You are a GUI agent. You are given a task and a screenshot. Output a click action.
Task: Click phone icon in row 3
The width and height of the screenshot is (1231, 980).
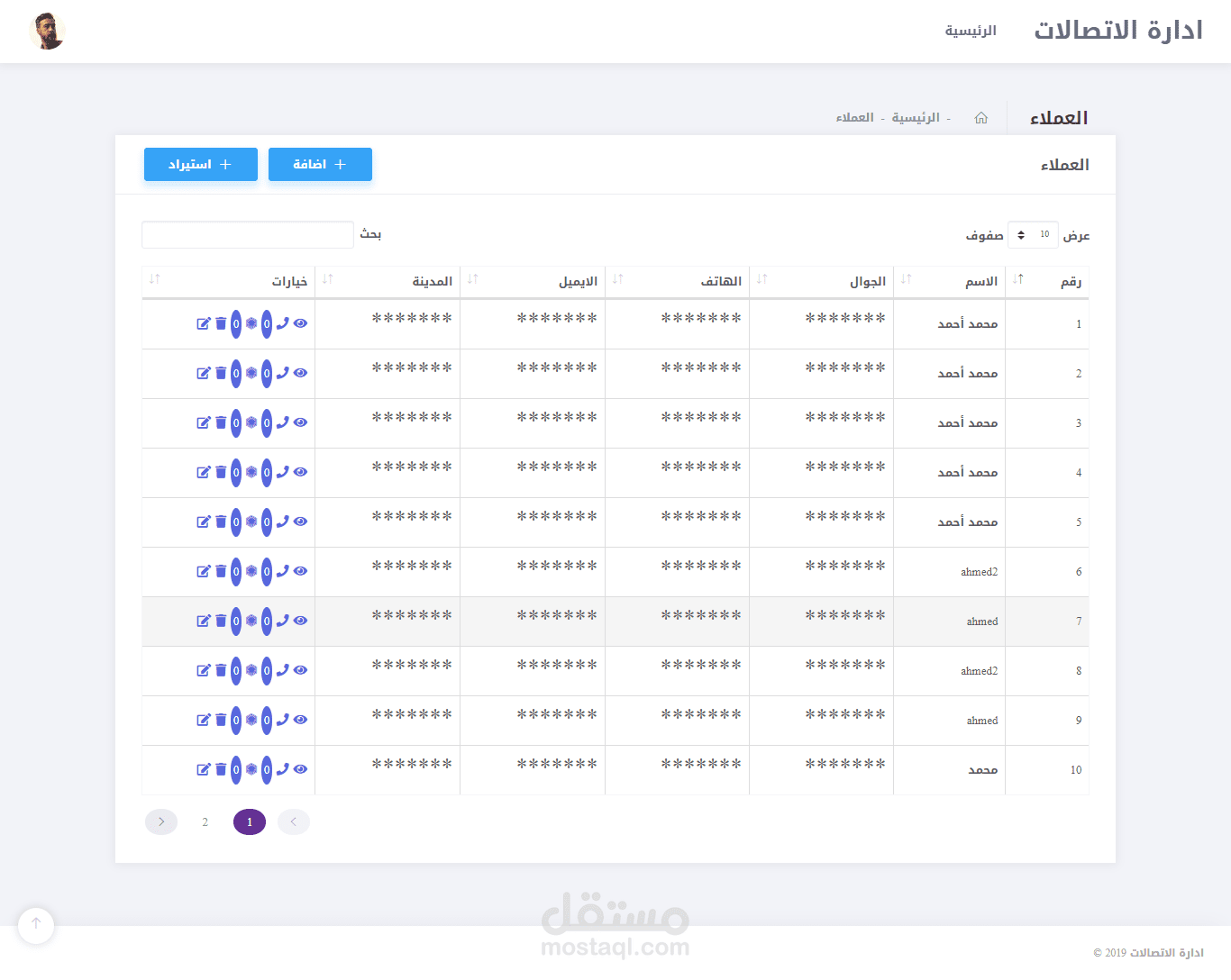[282, 422]
